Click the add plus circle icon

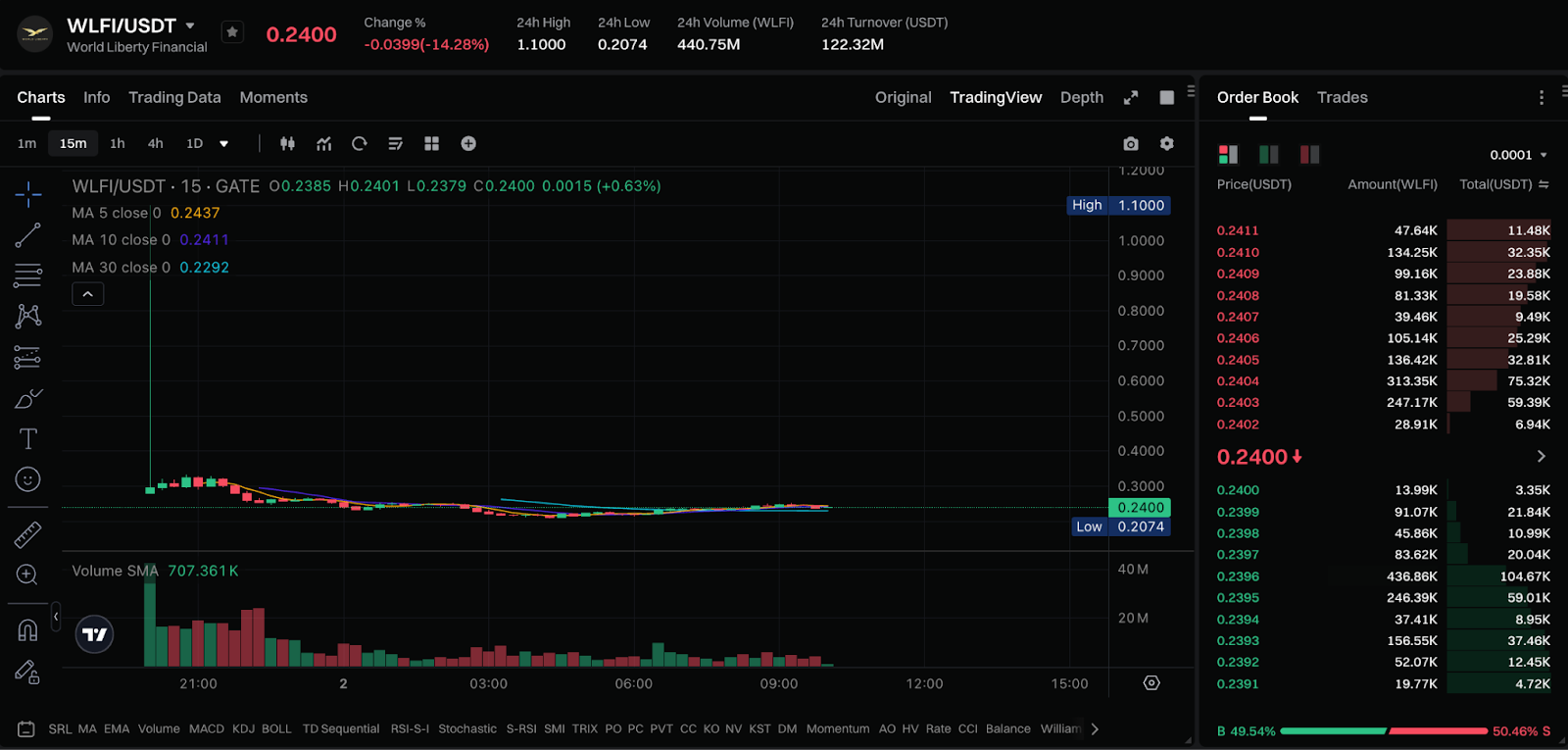point(468,143)
